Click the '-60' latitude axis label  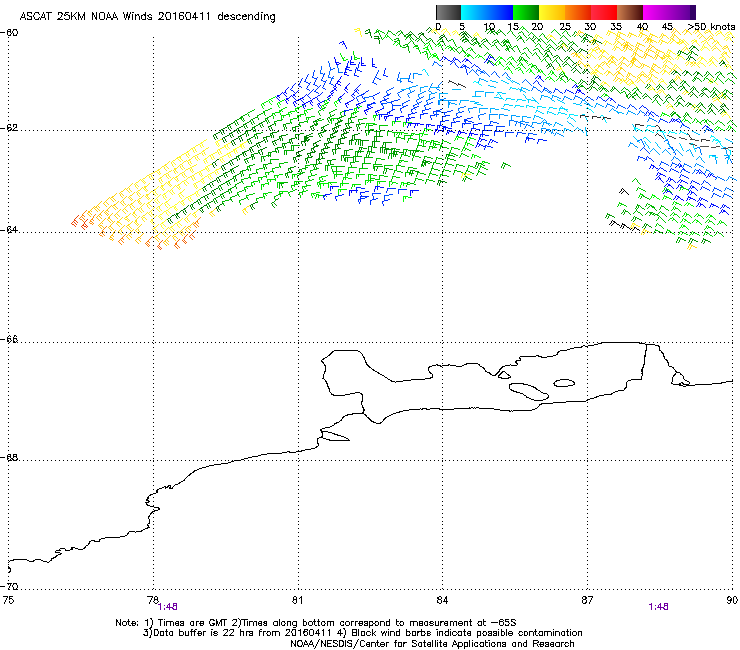(x=10, y=33)
